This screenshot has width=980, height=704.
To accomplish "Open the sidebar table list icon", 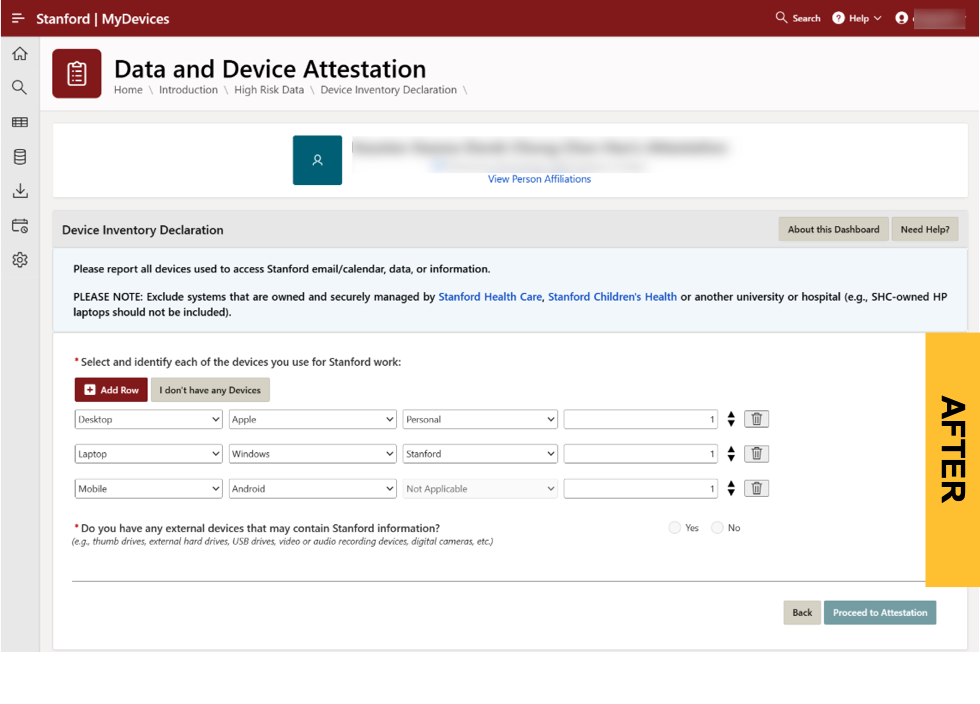I will (20, 122).
